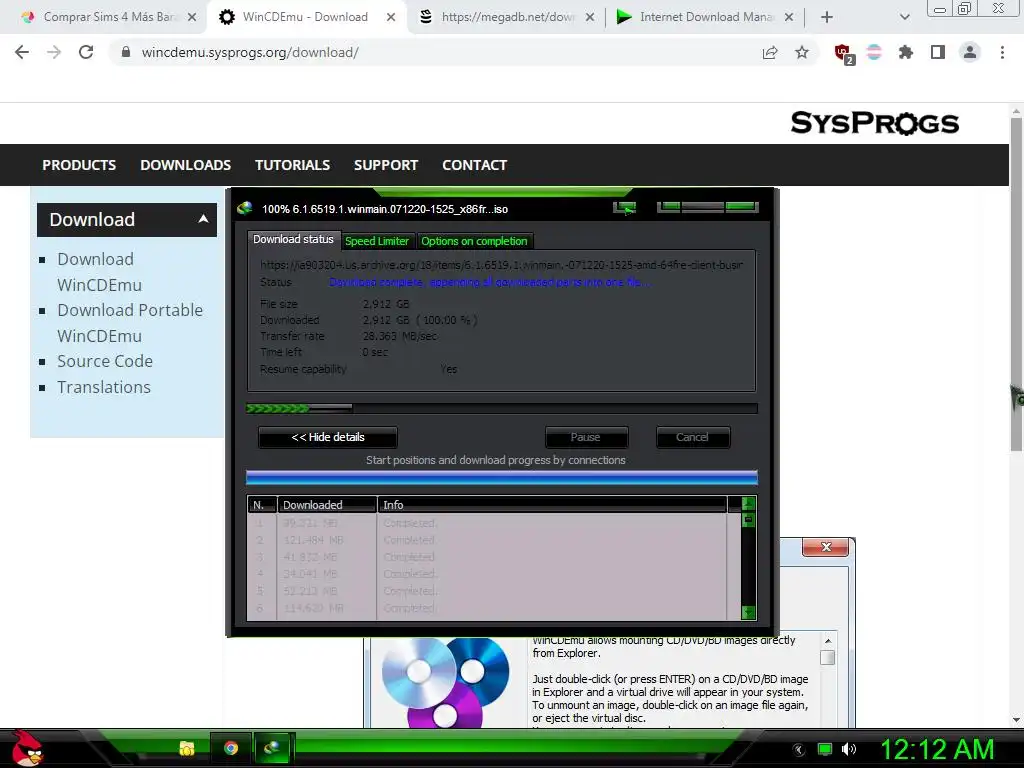Open the volume speaker tray icon

[848, 749]
